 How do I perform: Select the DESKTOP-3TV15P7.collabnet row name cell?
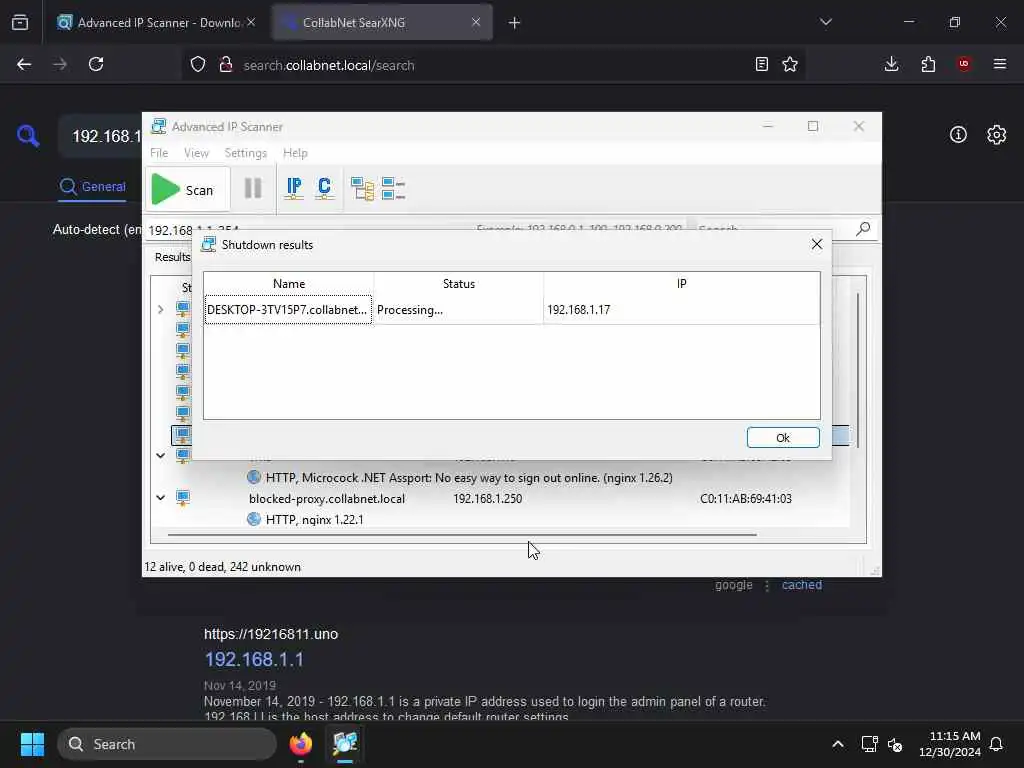[x=288, y=310]
